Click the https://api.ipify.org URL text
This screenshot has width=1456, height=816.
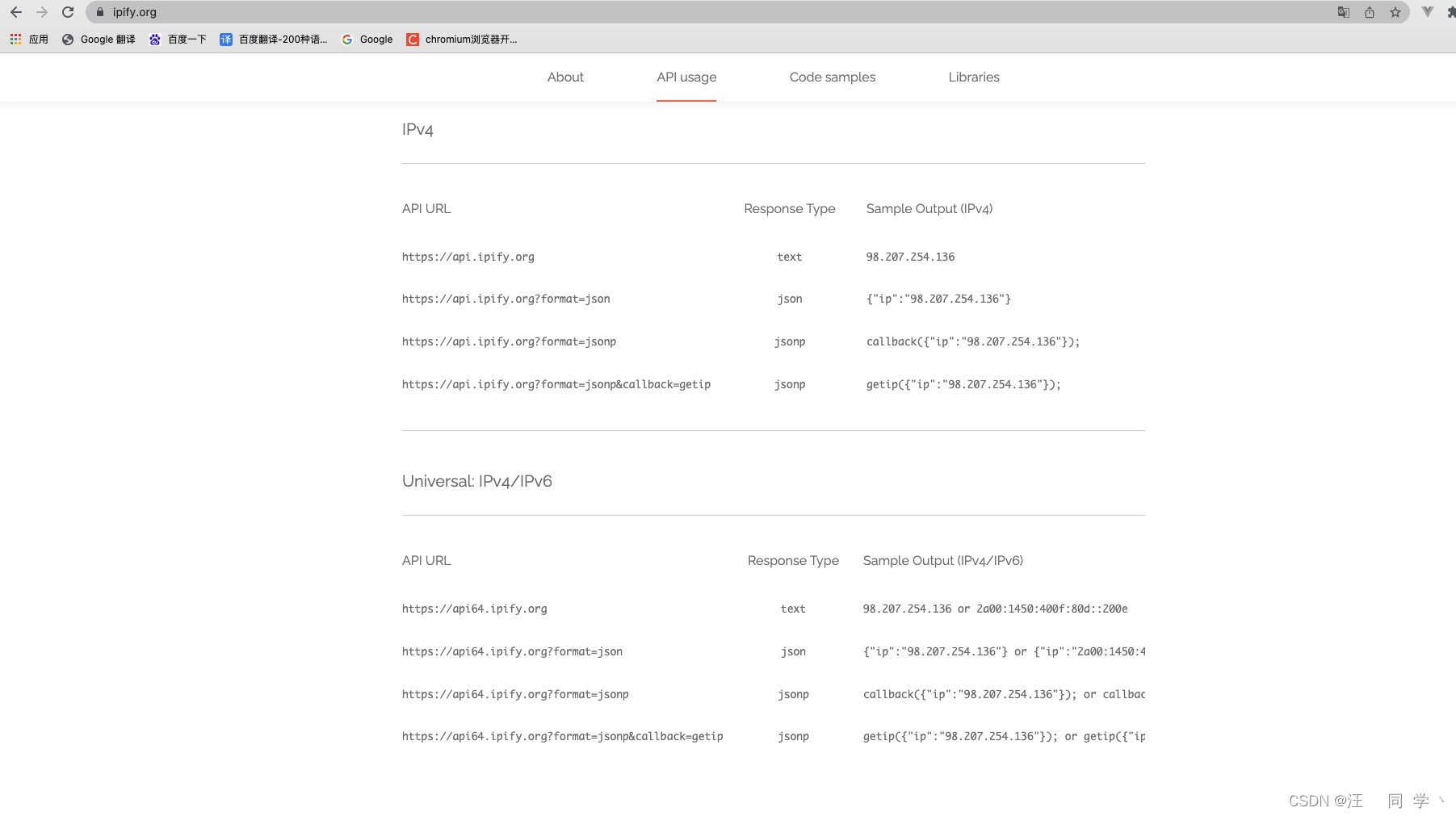tap(468, 257)
